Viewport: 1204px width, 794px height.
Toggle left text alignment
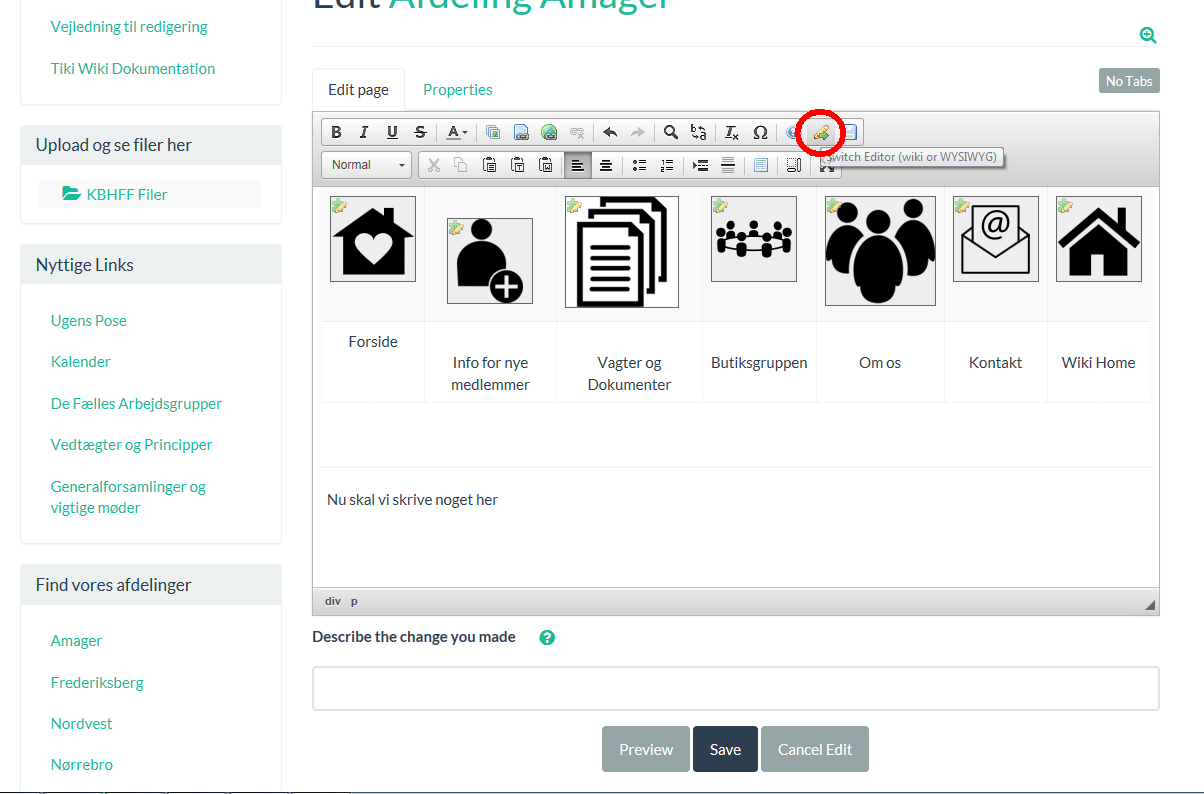(x=577, y=165)
